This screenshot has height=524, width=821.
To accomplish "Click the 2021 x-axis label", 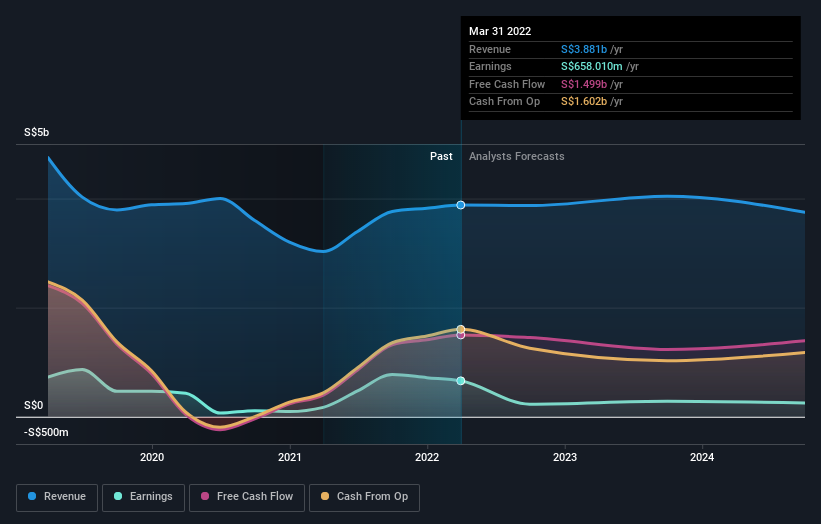I will (x=290, y=458).
